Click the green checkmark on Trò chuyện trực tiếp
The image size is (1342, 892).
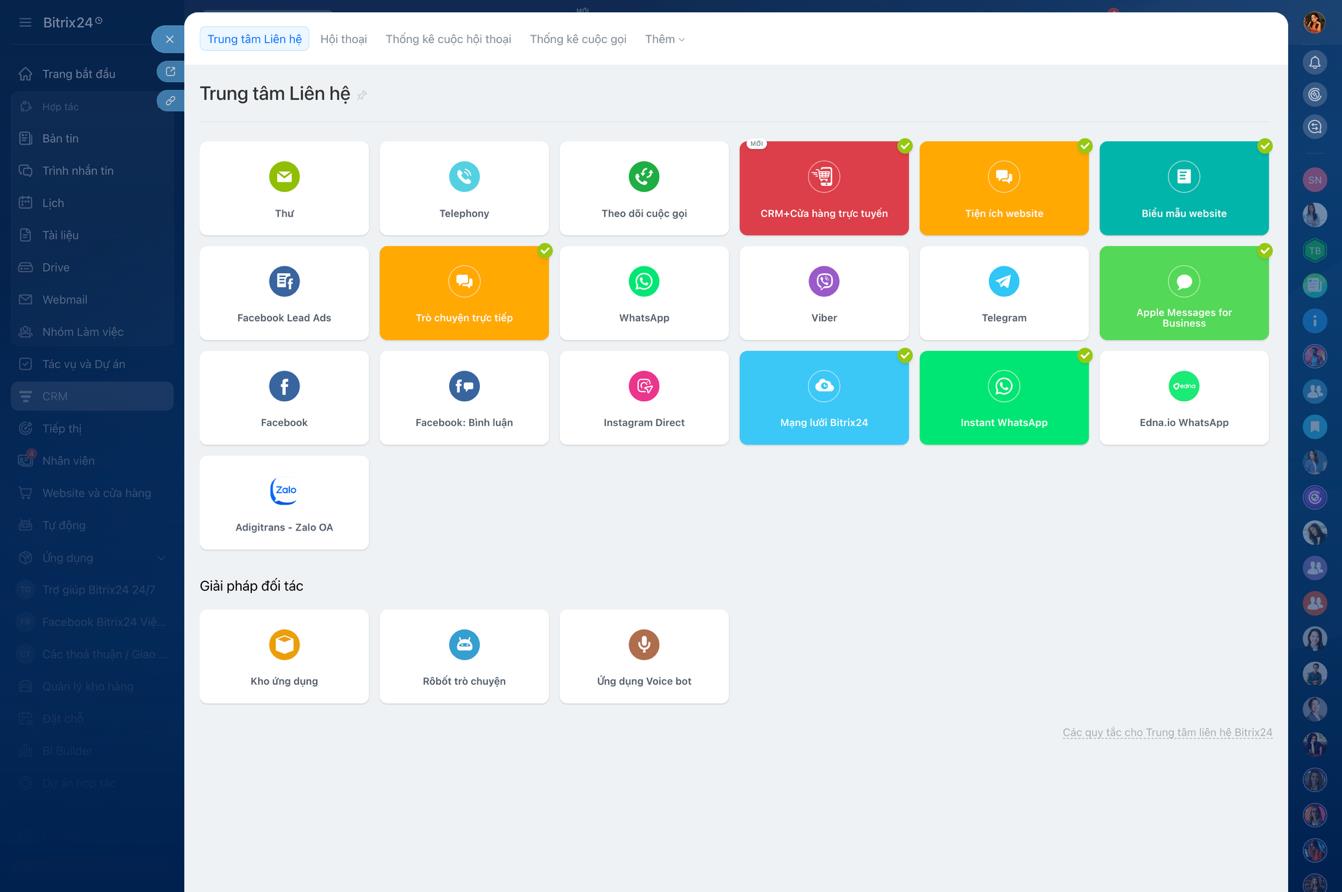point(545,251)
